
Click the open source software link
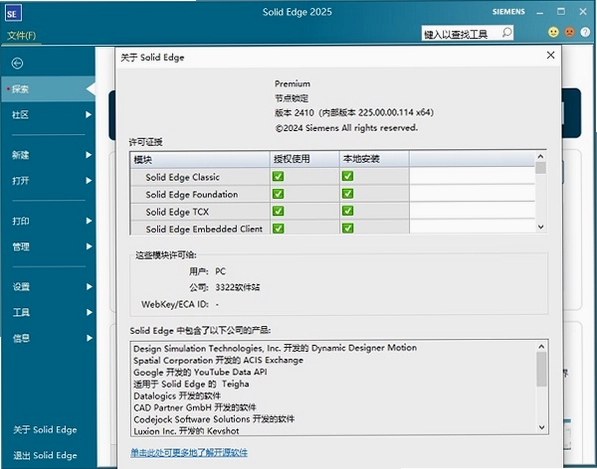[x=189, y=453]
